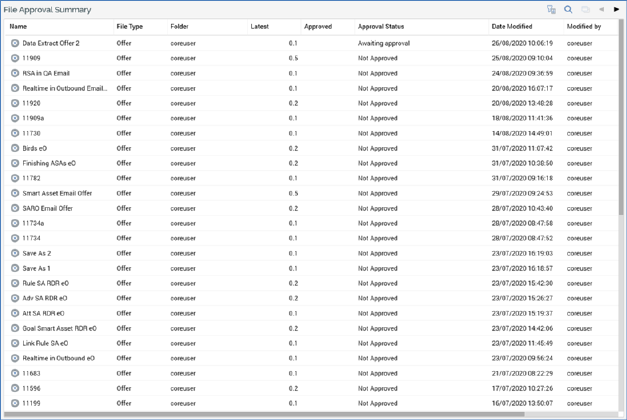
Task: Click the search magnifier icon in header
Action: [x=568, y=9]
